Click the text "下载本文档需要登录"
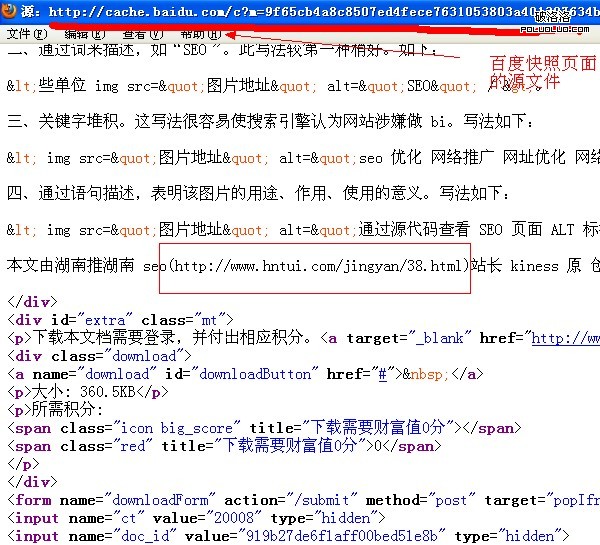 pyautogui.click(x=104, y=338)
